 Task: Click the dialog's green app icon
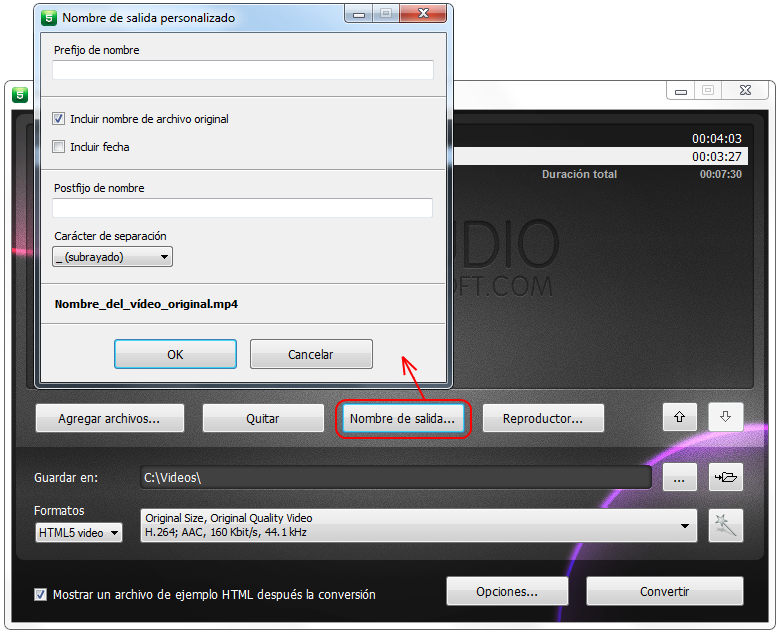[x=48, y=18]
